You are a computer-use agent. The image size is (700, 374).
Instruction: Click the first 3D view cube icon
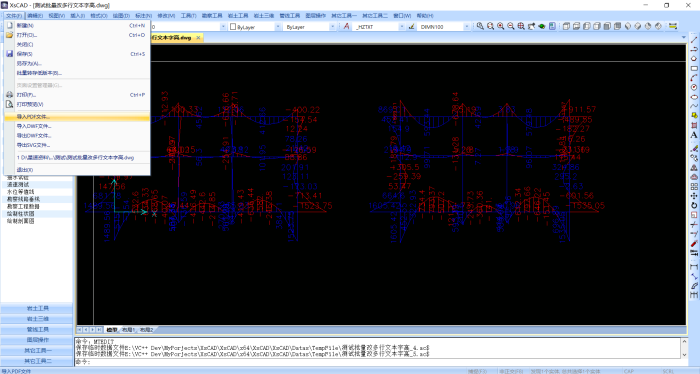click(x=566, y=26)
